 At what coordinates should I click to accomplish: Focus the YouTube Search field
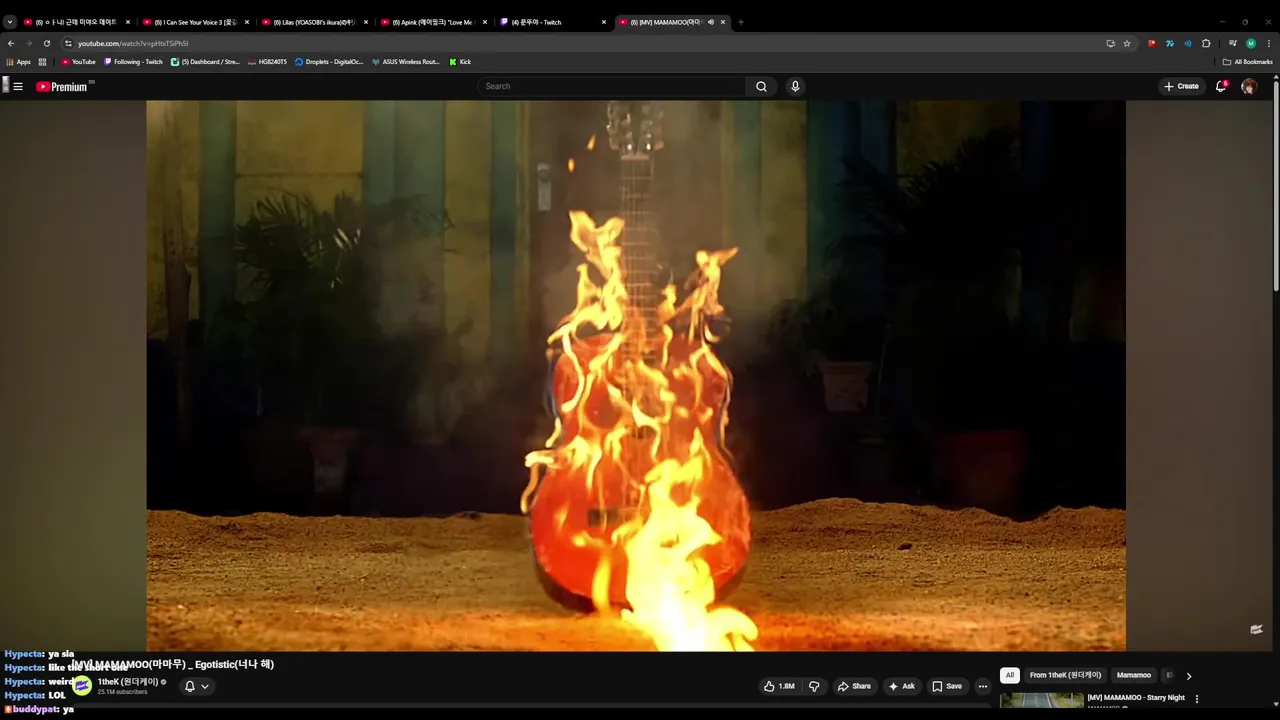(612, 86)
